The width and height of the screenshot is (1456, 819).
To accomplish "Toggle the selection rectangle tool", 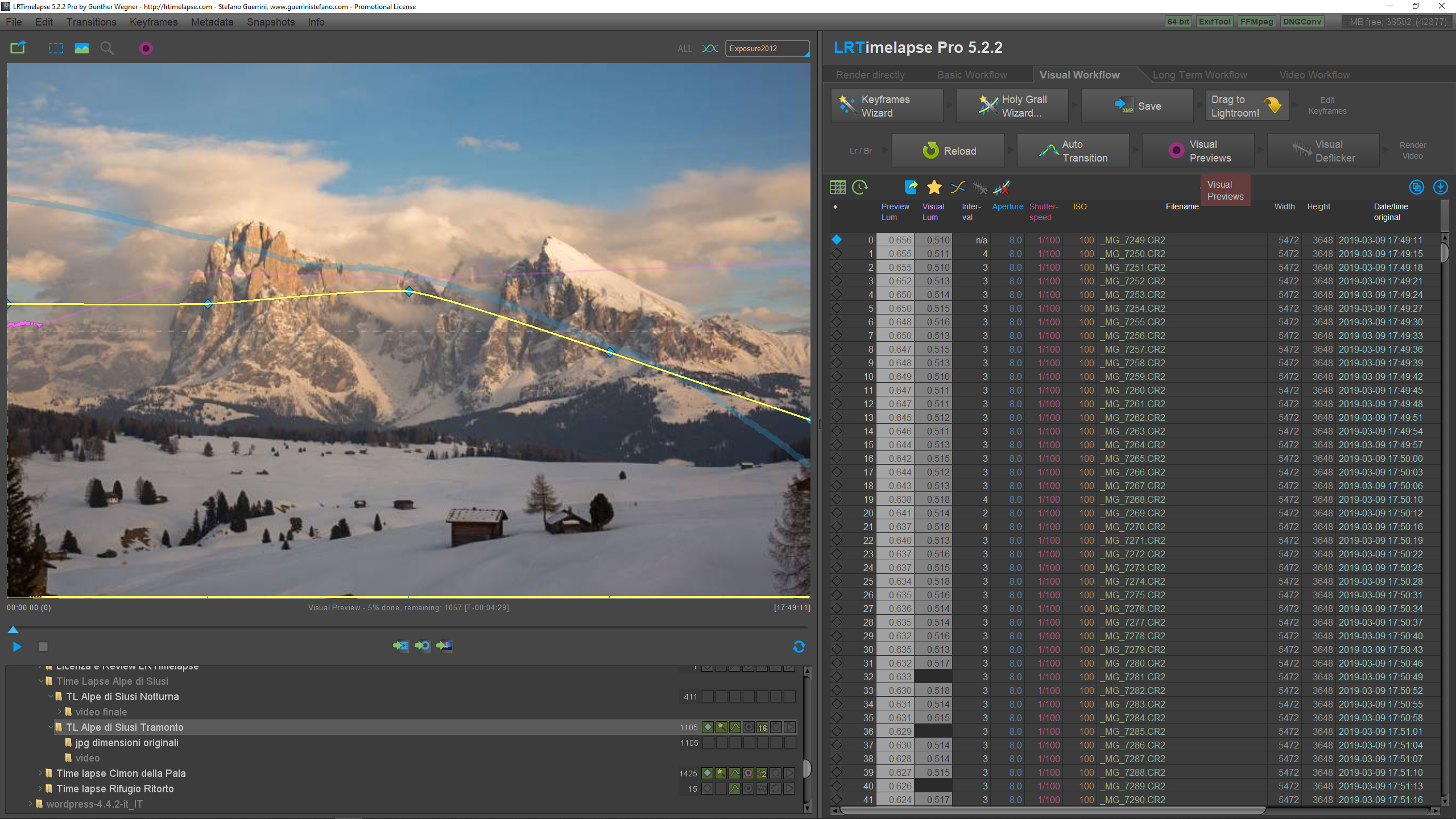I will (56, 48).
